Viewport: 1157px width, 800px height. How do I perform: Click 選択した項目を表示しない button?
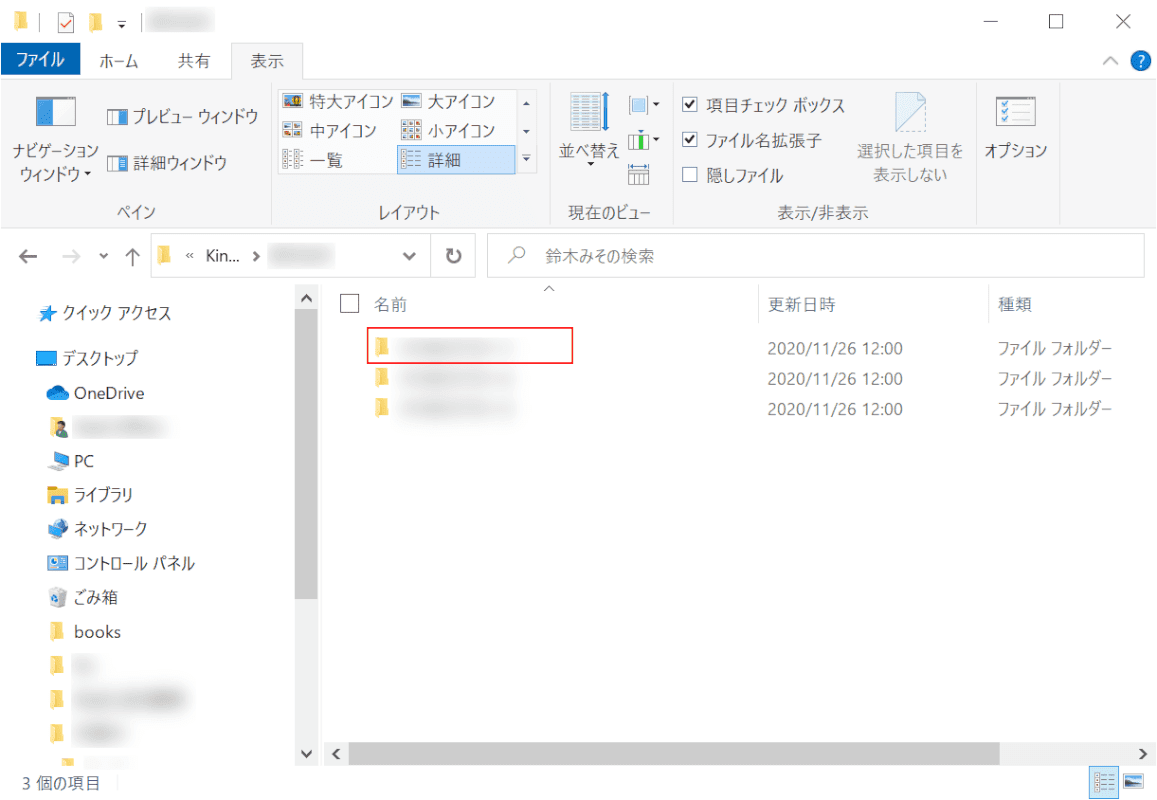click(910, 137)
